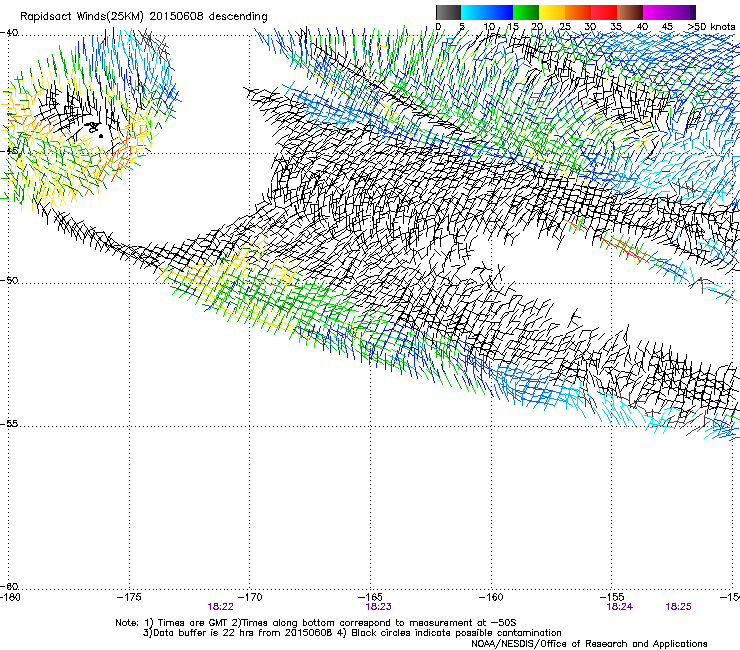
Task: Click the black contamination circle in the western swath
Action: tap(101, 136)
